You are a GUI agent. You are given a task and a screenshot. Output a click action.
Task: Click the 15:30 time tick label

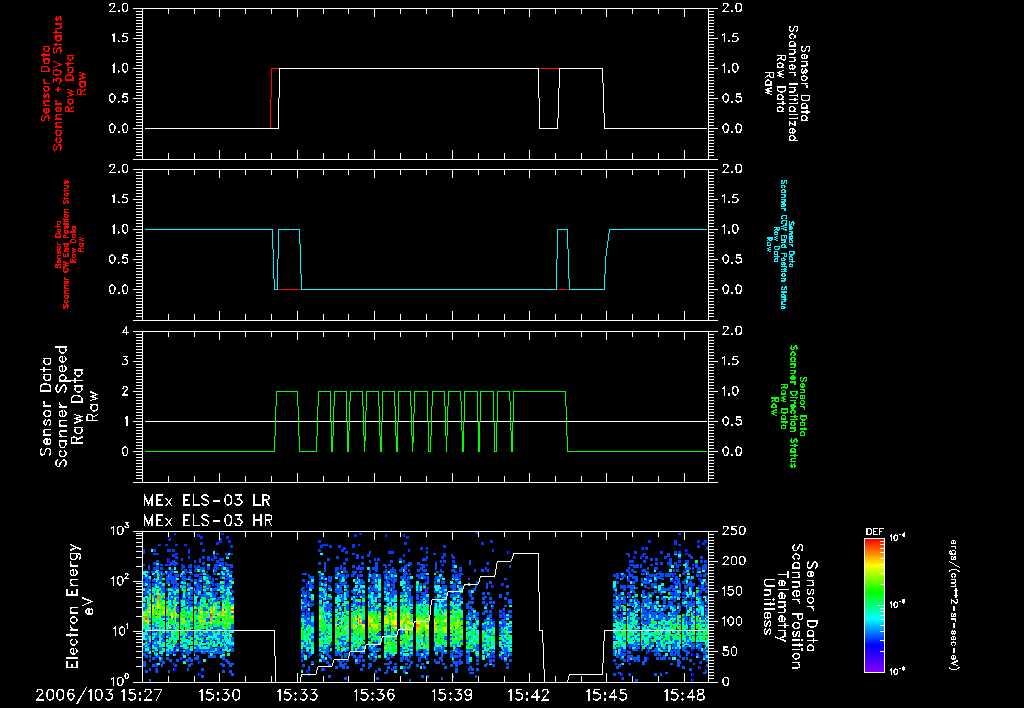coord(219,695)
